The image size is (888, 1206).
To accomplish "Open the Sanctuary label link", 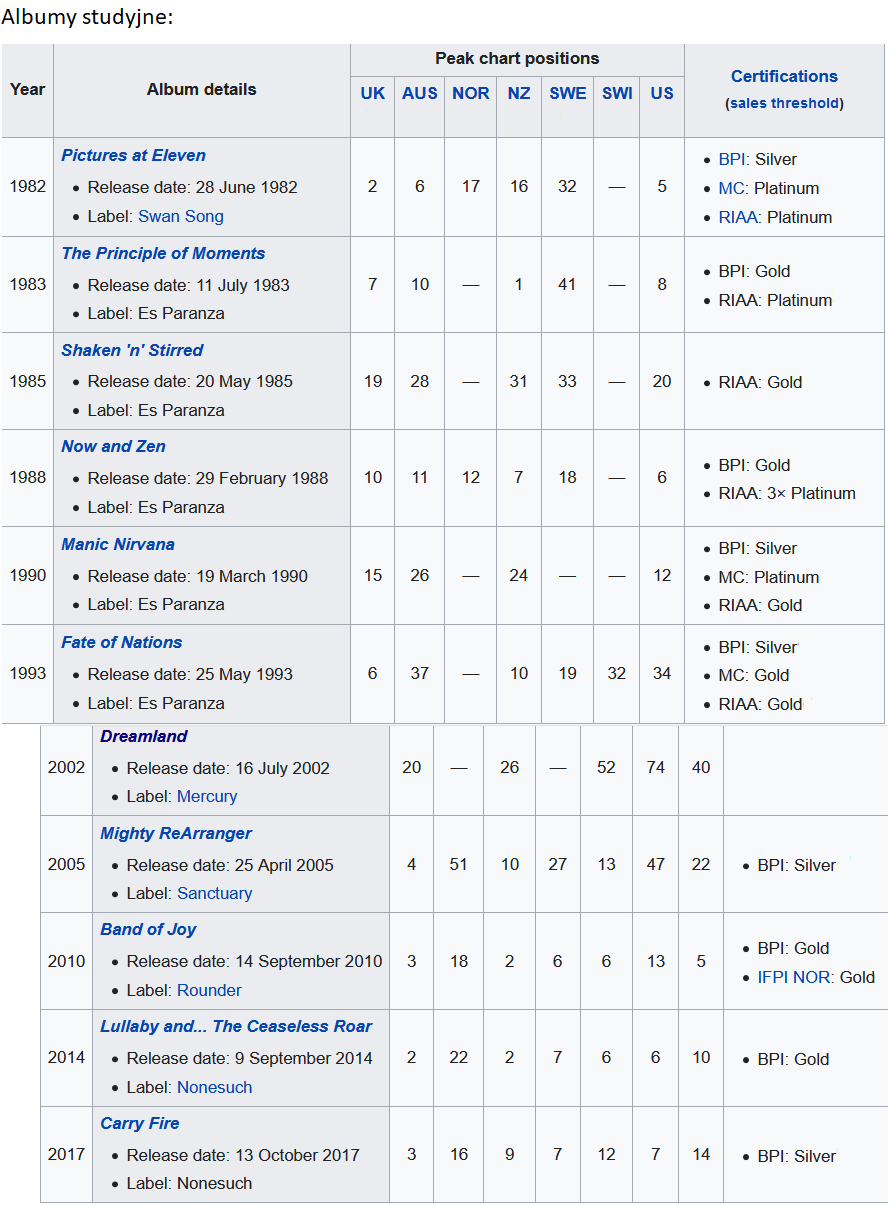I will pyautogui.click(x=214, y=893).
